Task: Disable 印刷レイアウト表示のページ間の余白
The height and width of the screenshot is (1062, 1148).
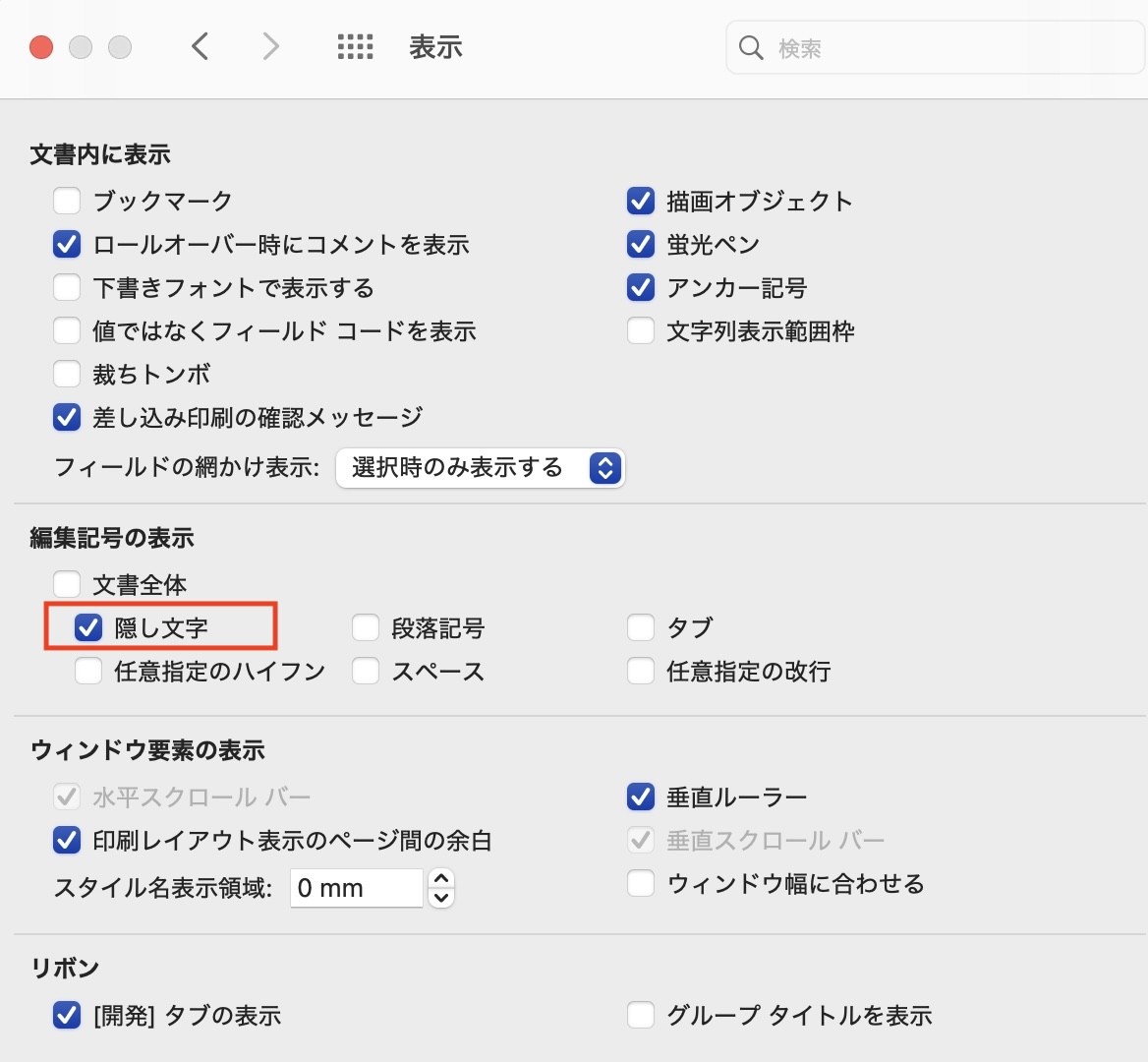Action: 67,840
